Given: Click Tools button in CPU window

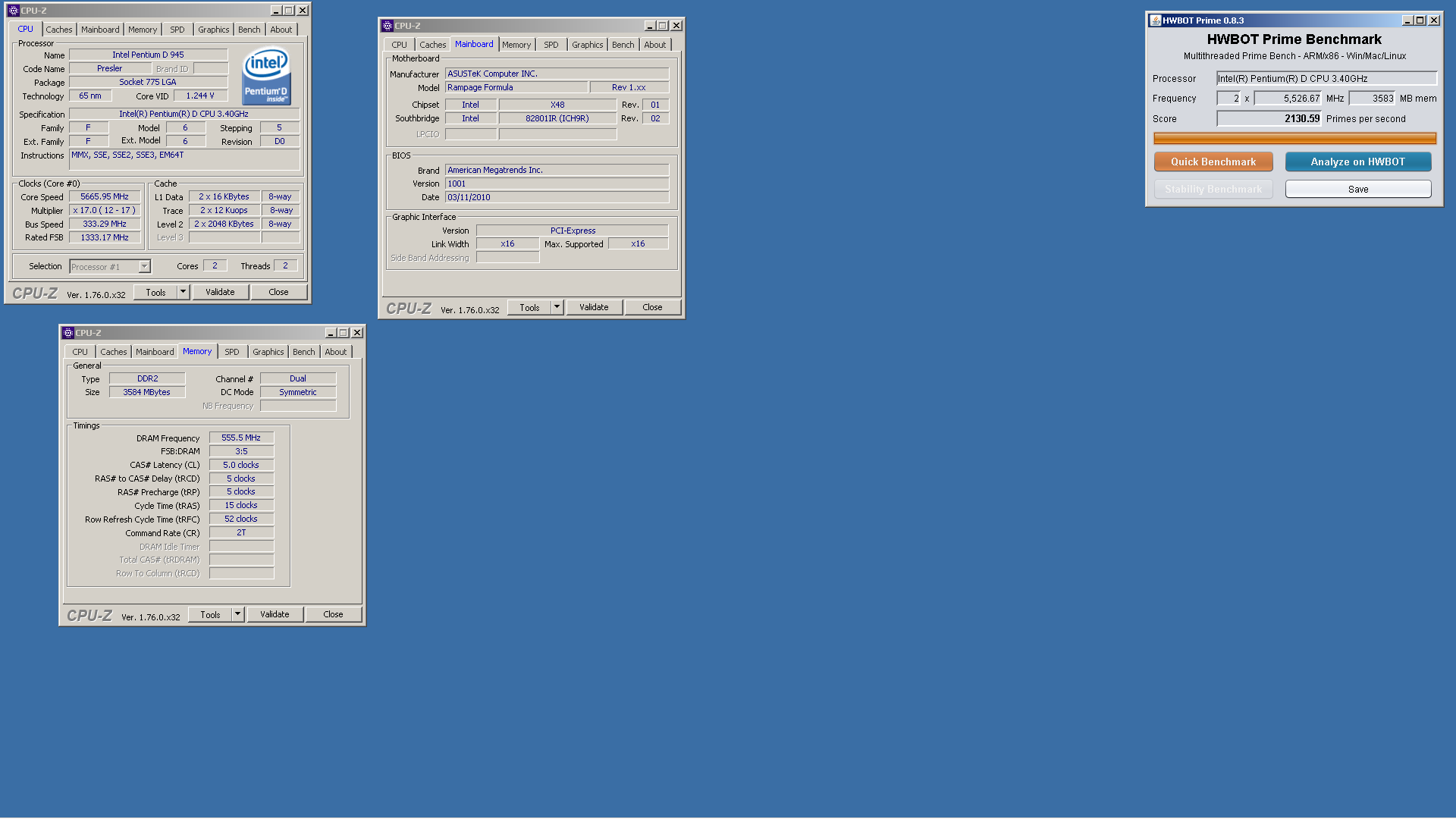Looking at the screenshot, I should 155,292.
